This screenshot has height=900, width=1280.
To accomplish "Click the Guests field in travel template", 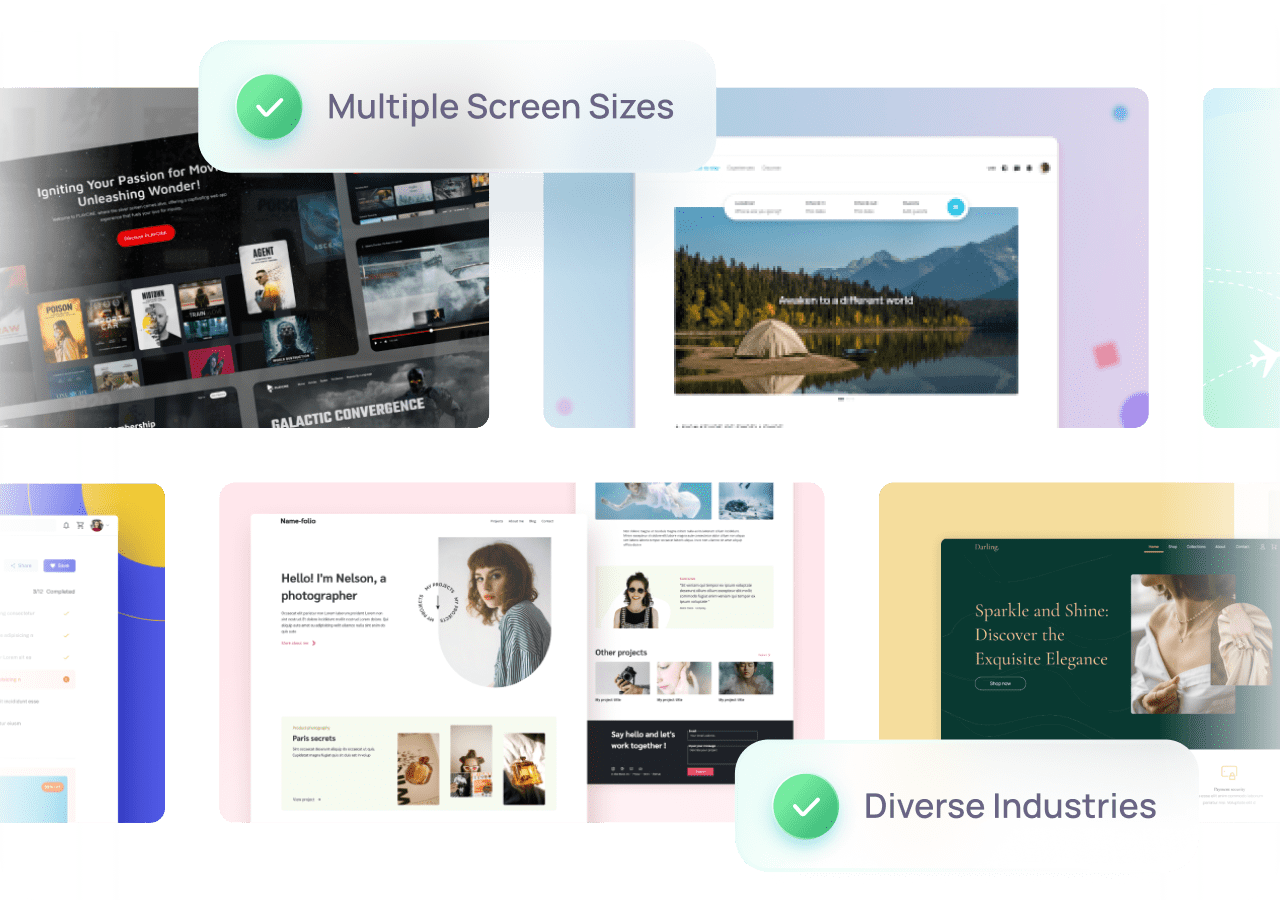I will (917, 207).
